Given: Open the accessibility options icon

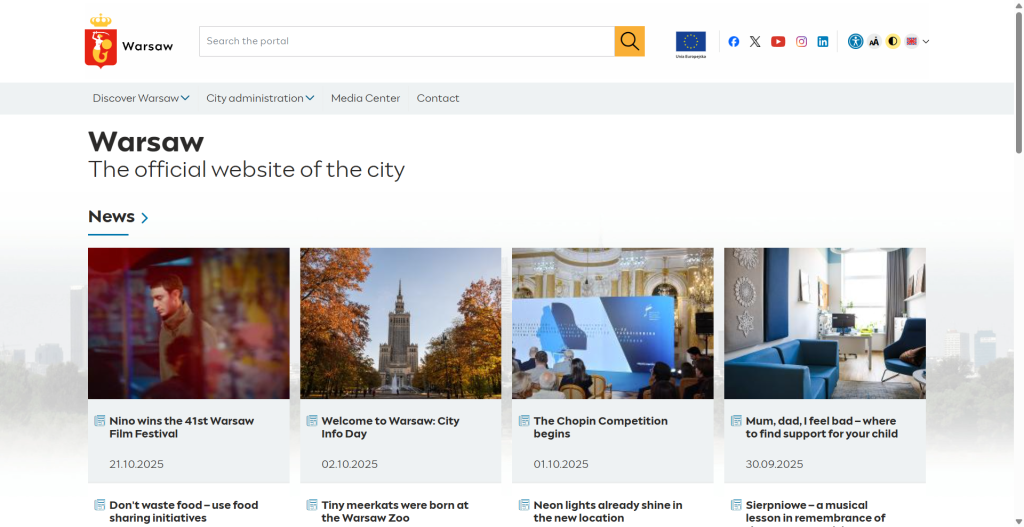Looking at the screenshot, I should tap(855, 41).
